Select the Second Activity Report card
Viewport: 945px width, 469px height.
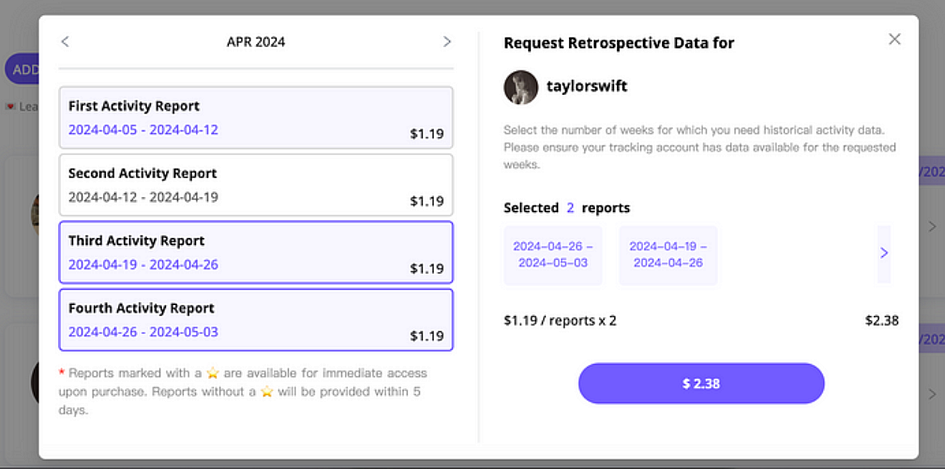pyautogui.click(x=256, y=185)
